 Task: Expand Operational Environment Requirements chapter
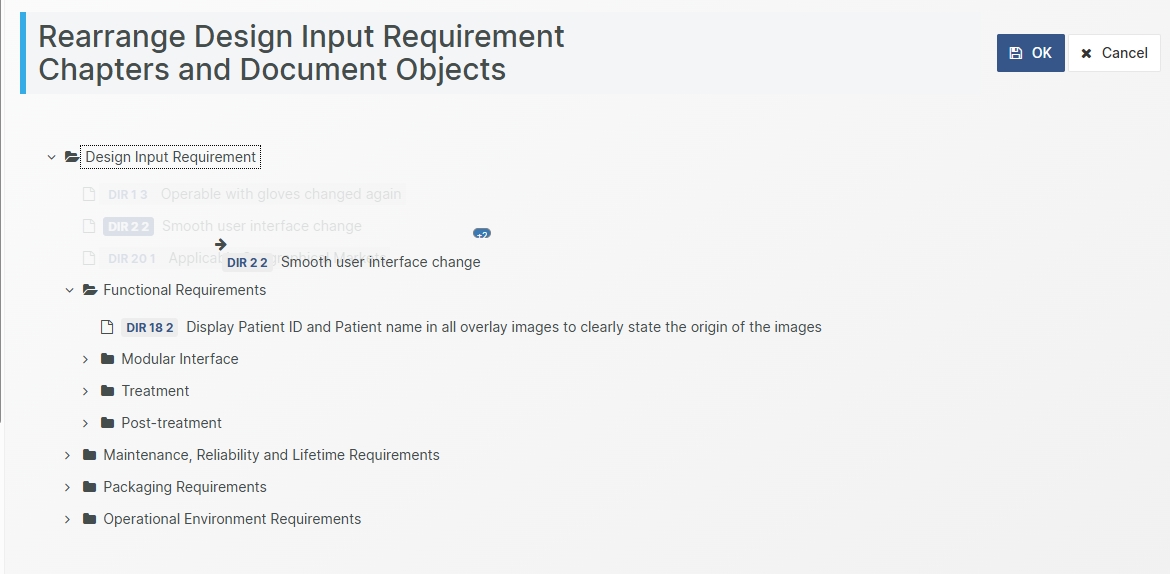click(68, 519)
